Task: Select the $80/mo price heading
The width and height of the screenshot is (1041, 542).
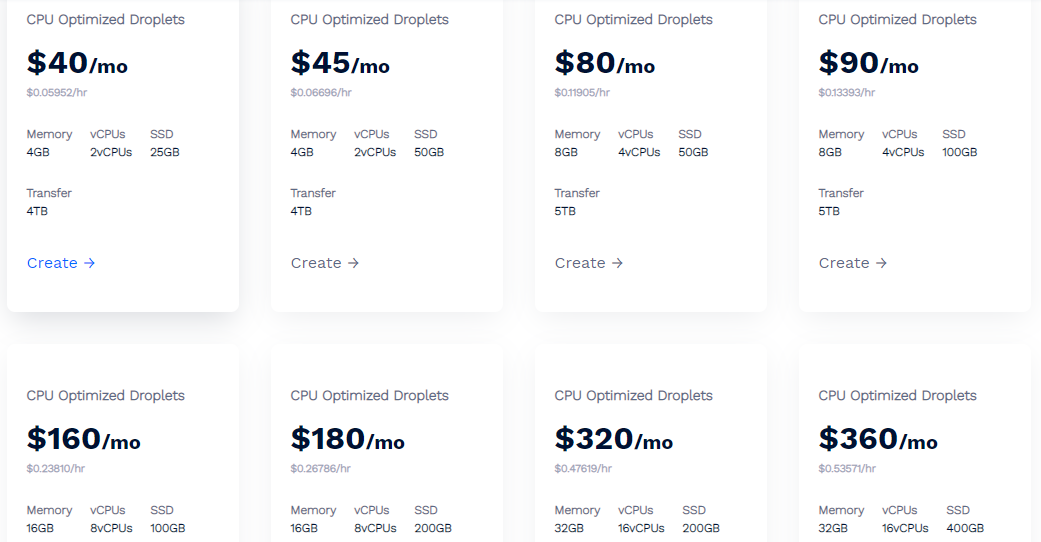Action: 605,63
